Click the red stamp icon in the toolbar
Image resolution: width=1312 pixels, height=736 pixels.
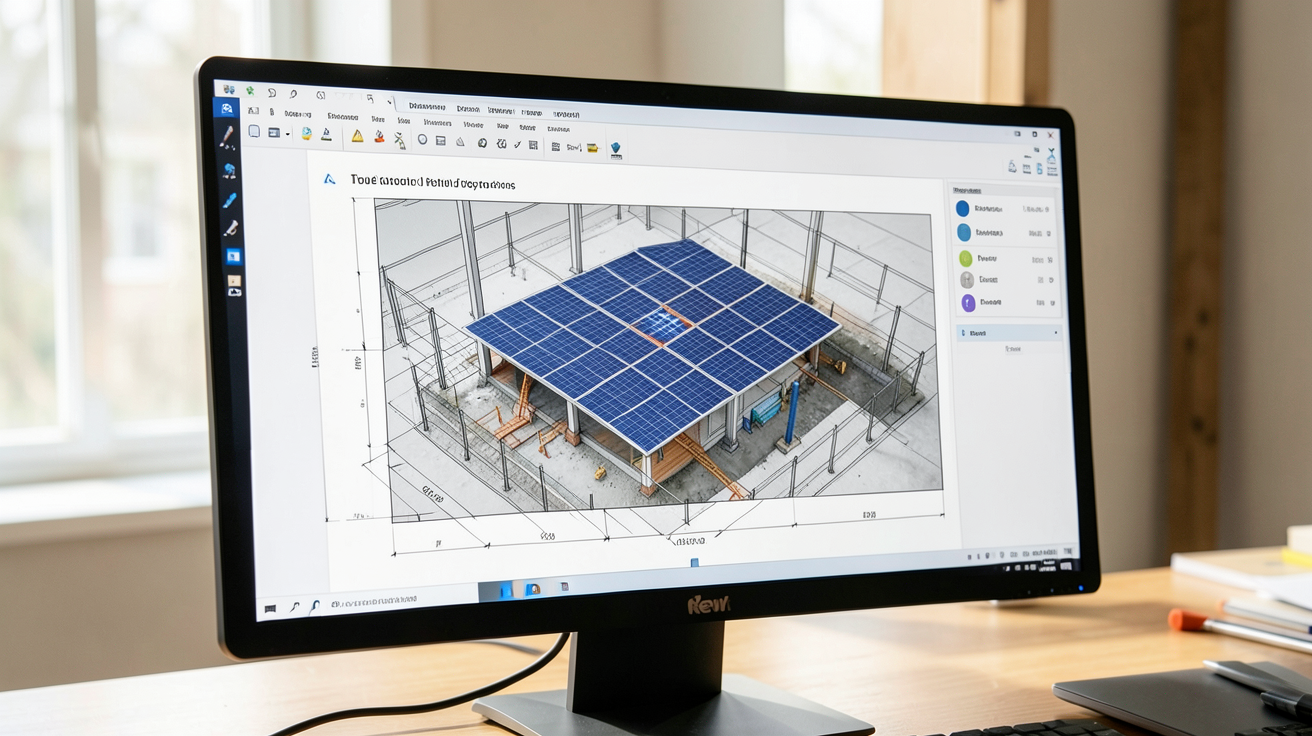click(x=379, y=136)
